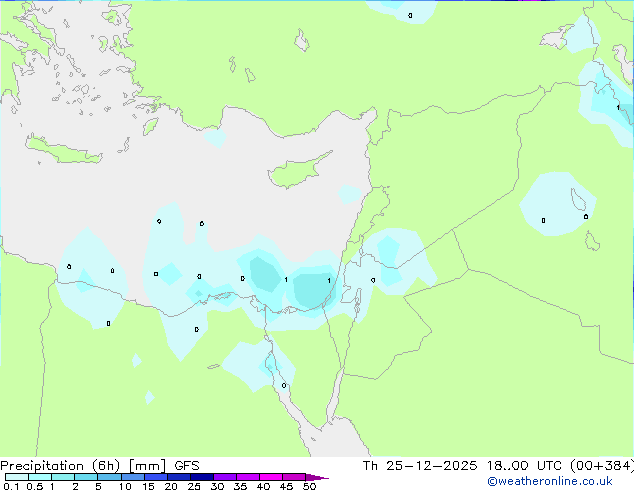Click the Crete island on the map
The width and height of the screenshot is (634, 490).
[63, 150]
